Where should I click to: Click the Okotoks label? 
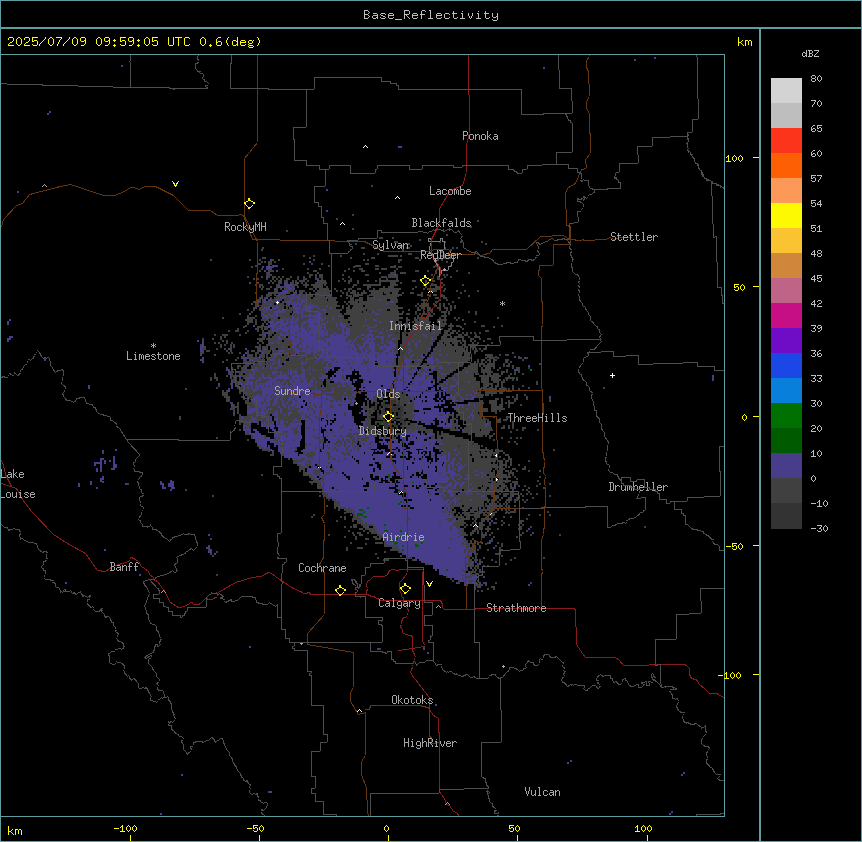pos(412,700)
